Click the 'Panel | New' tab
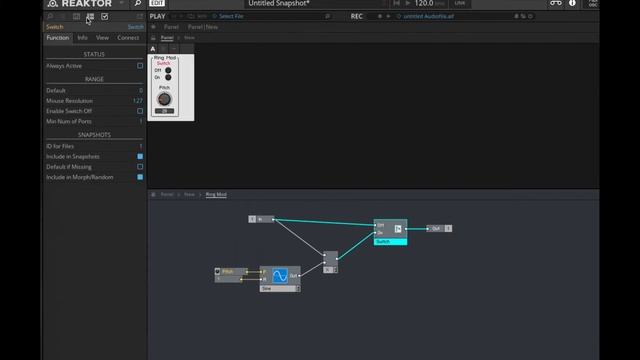This screenshot has height=360, width=640. pos(203,27)
